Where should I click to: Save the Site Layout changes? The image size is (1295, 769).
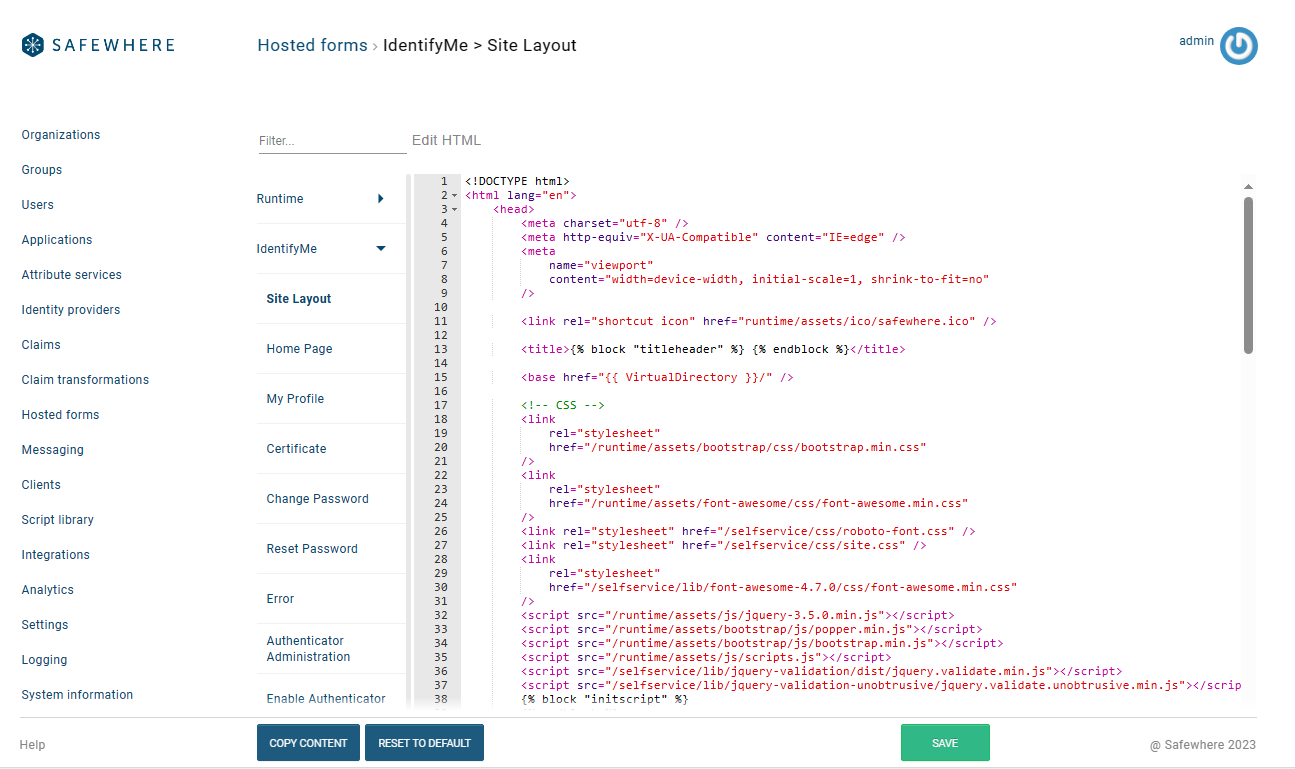[944, 743]
